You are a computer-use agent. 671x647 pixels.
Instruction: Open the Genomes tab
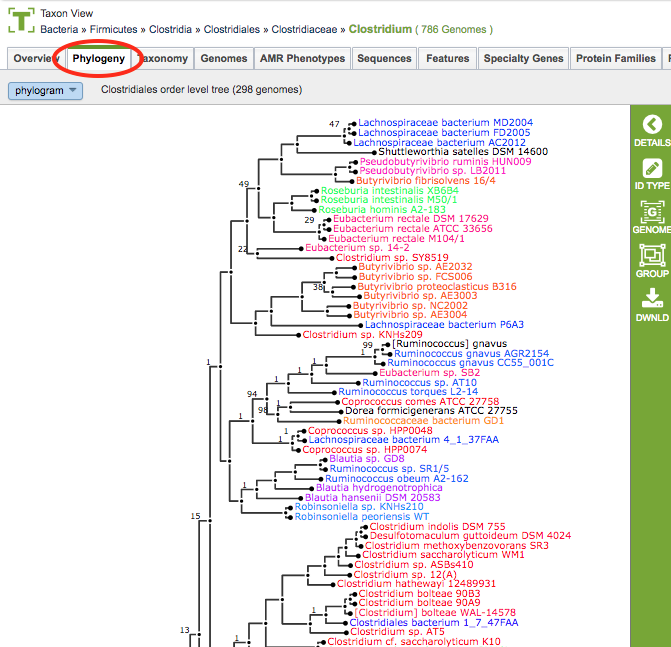(224, 58)
